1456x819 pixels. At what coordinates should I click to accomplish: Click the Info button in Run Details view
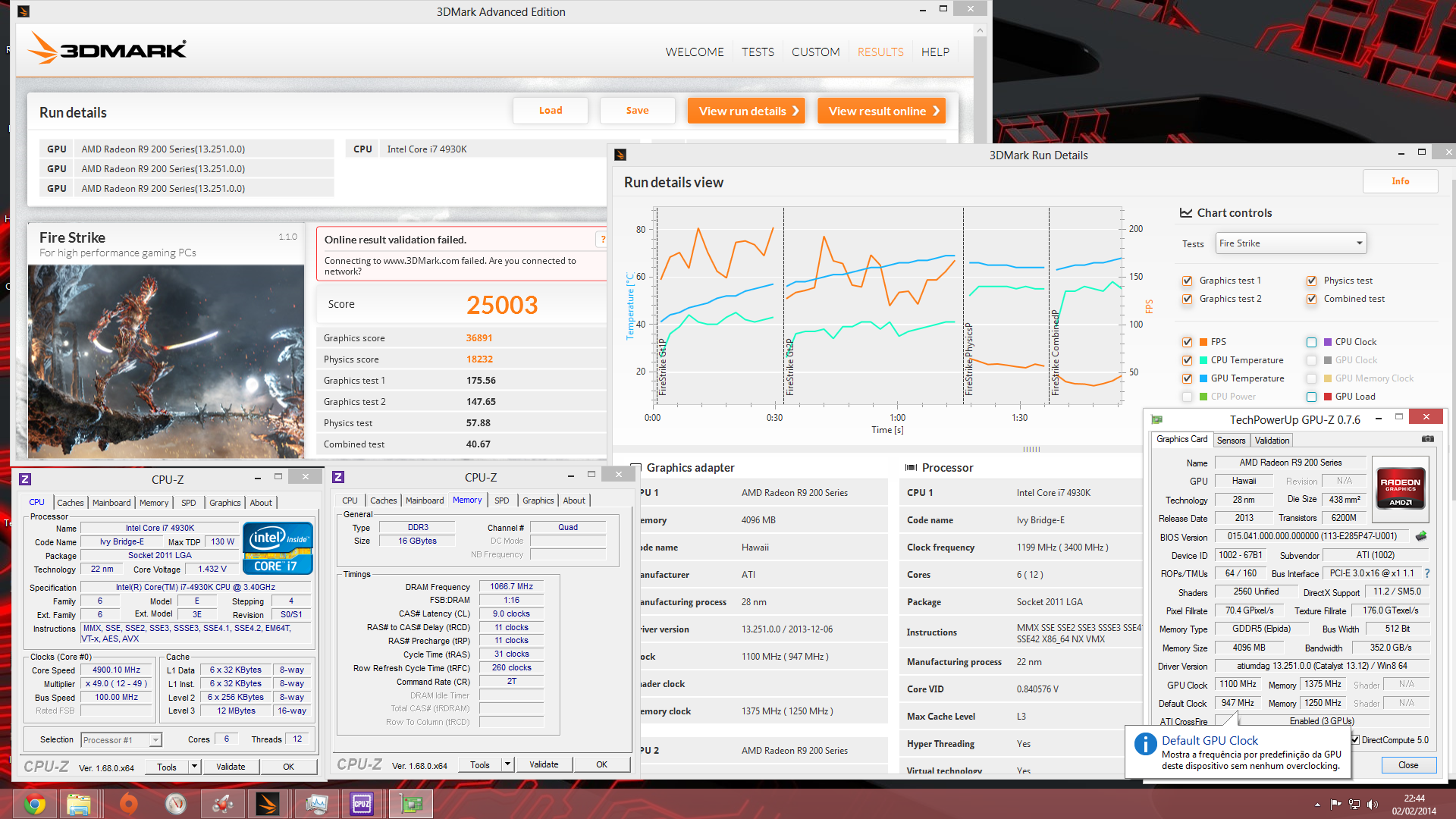(1400, 181)
